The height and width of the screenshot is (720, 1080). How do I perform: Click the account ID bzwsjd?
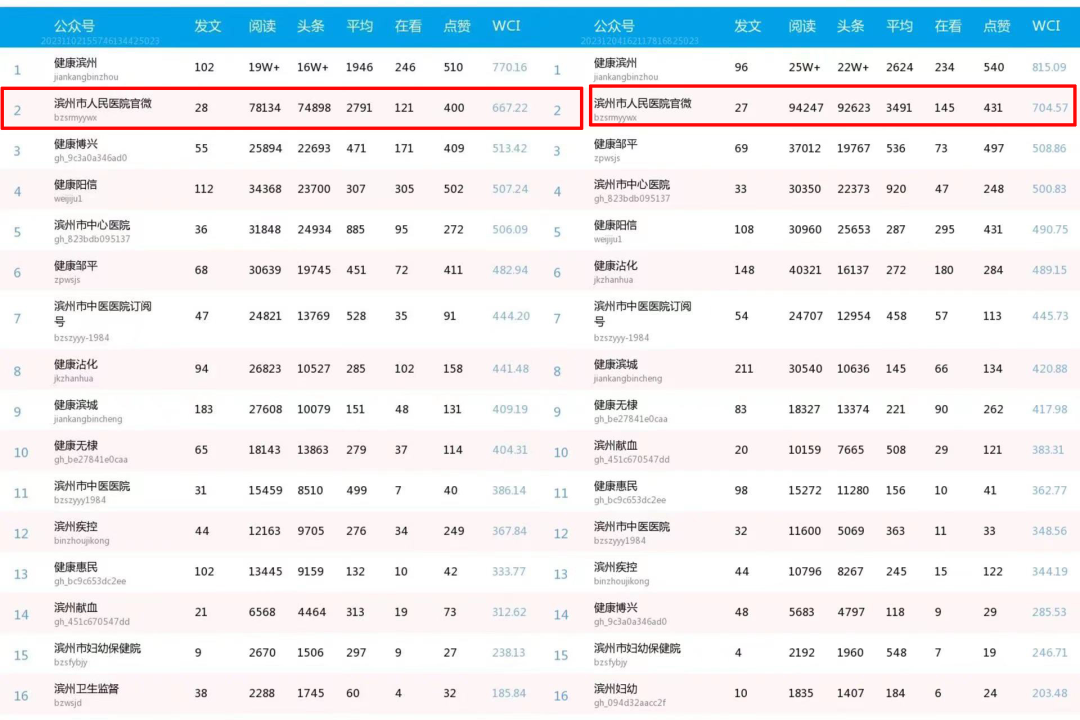coord(68,703)
